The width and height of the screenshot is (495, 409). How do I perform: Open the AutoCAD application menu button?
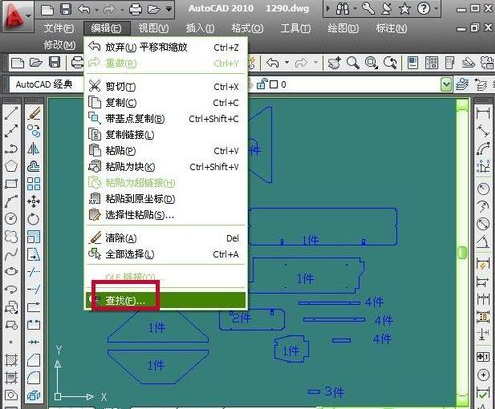click(x=17, y=16)
